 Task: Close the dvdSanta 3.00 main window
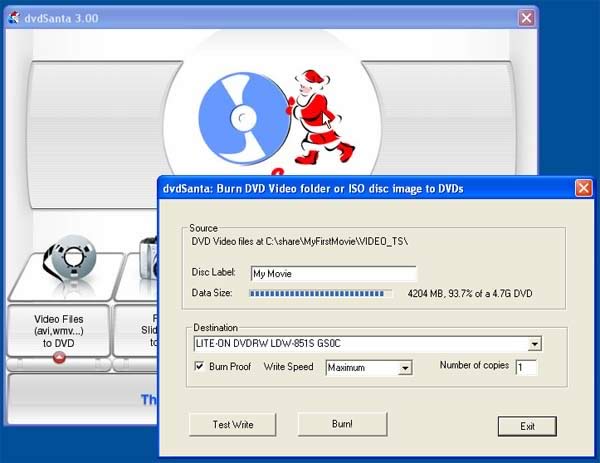point(526,18)
